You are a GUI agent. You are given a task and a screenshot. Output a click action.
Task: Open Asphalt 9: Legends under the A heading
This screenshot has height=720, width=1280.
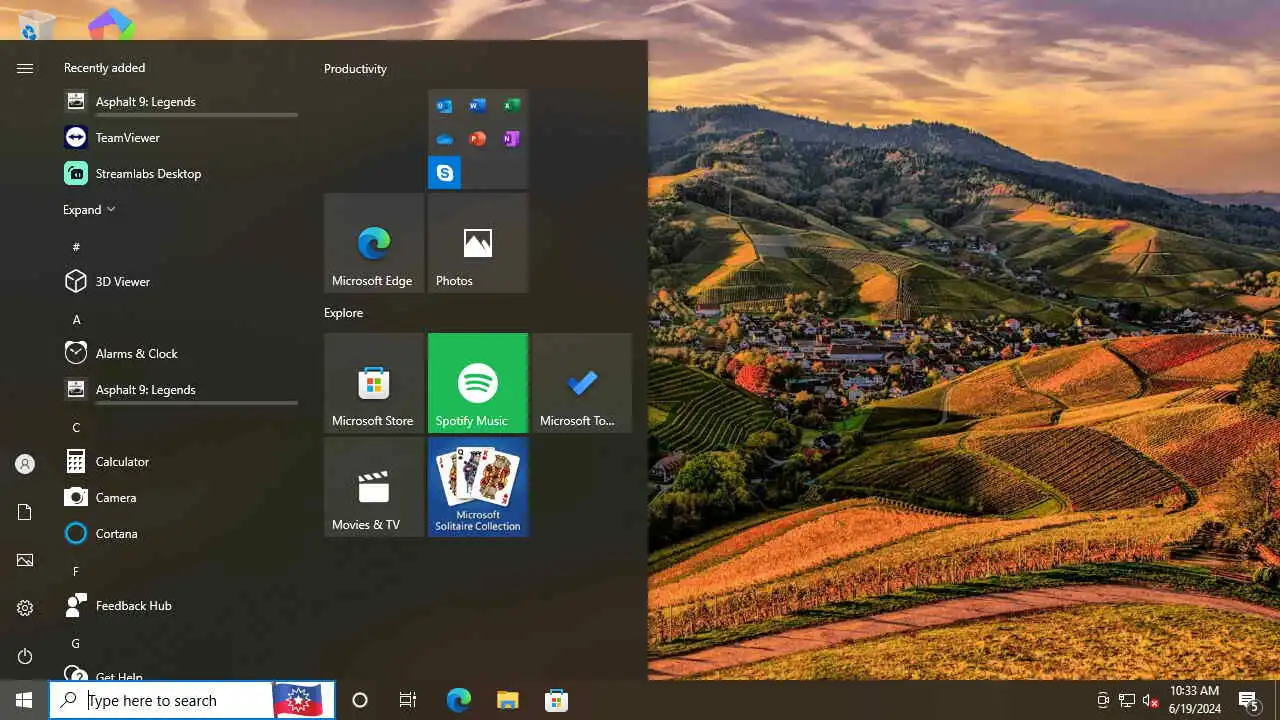[180, 389]
